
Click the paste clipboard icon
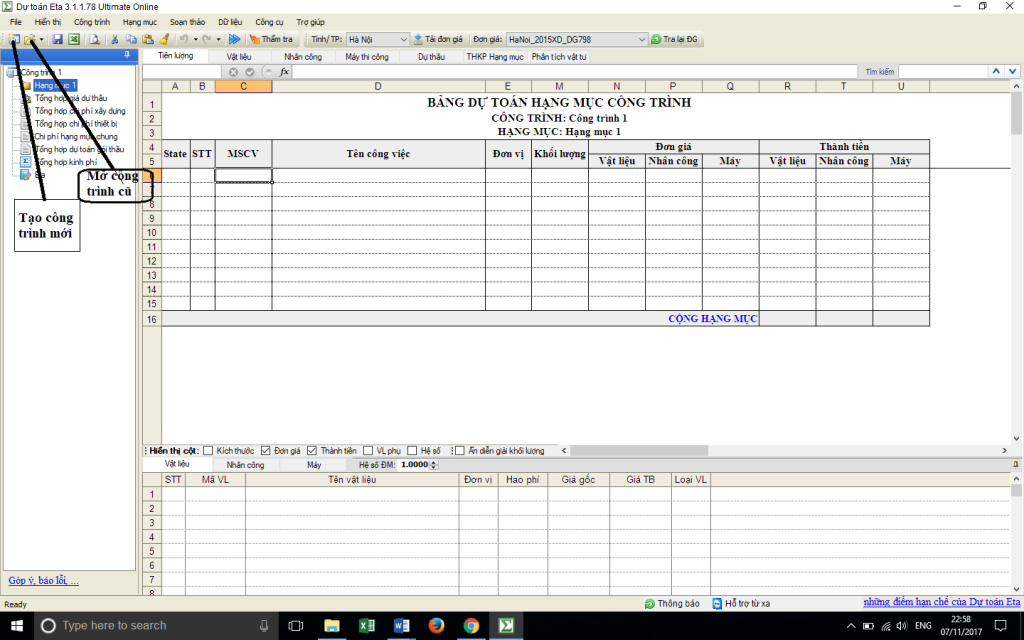click(x=148, y=39)
